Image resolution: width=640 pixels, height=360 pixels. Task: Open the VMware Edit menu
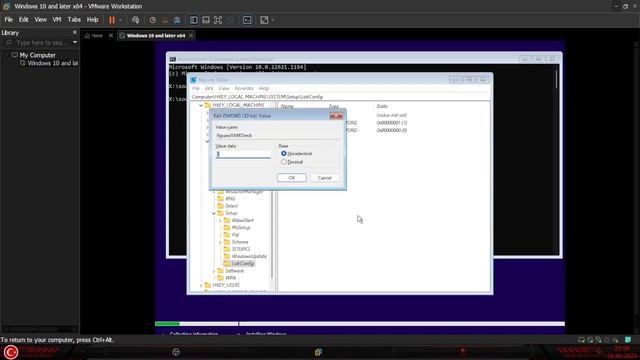pyautogui.click(x=24, y=19)
